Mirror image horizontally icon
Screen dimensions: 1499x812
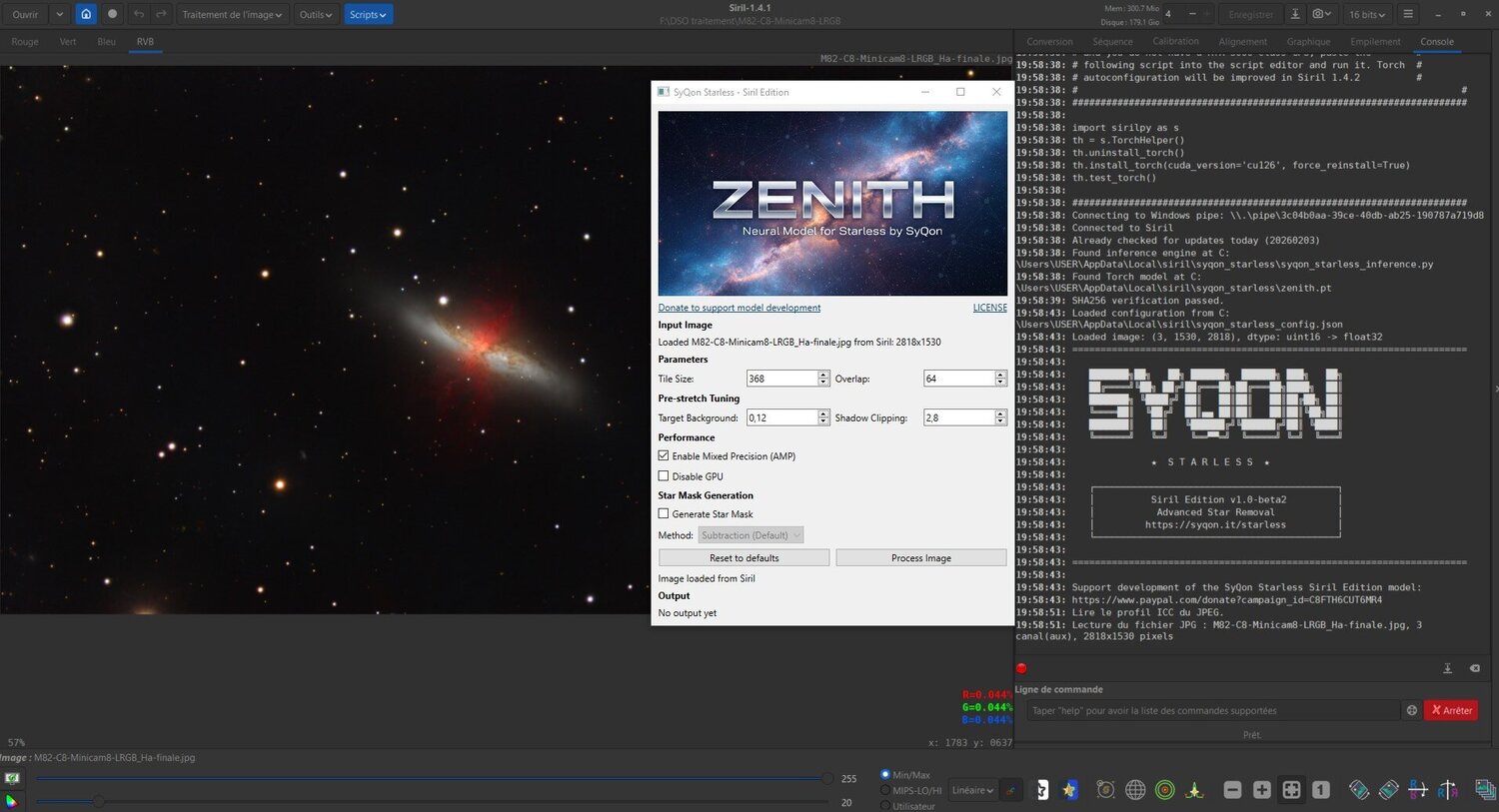tap(1447, 790)
